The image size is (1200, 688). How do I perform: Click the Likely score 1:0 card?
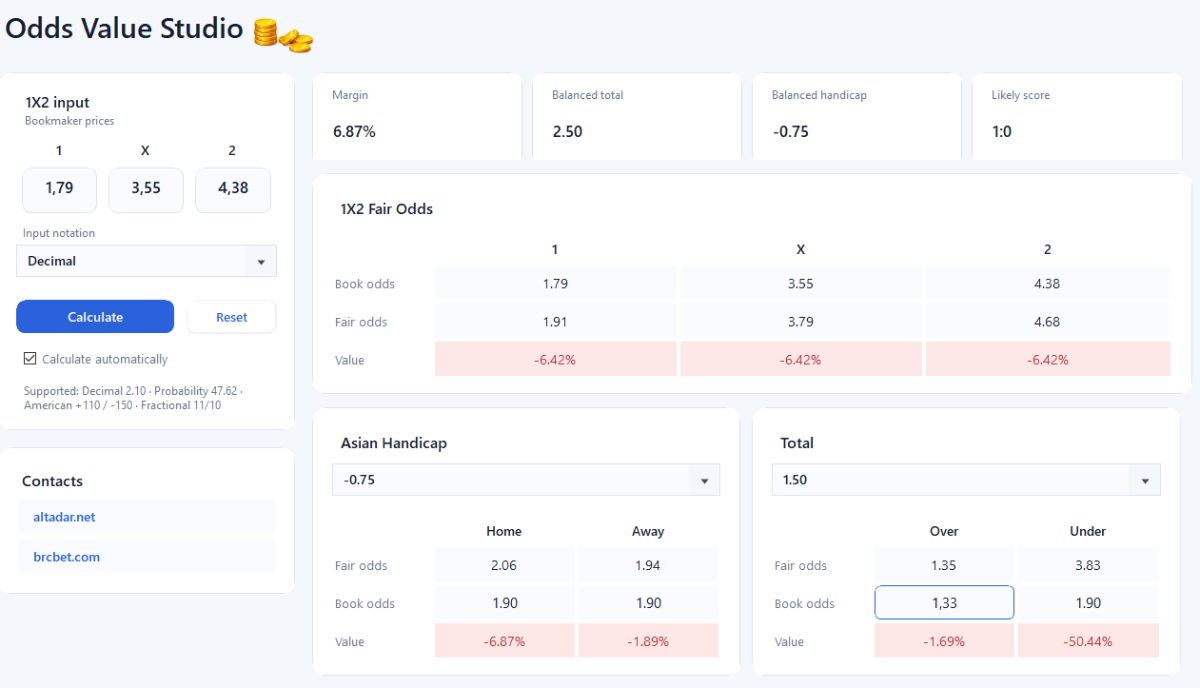(x=1077, y=116)
